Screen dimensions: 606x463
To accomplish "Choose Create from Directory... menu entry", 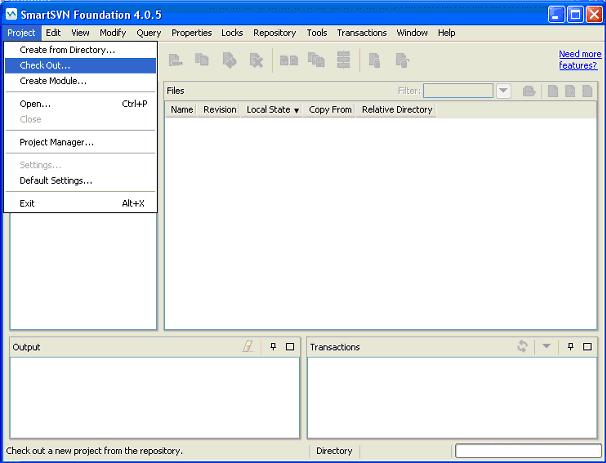I will (67, 50).
